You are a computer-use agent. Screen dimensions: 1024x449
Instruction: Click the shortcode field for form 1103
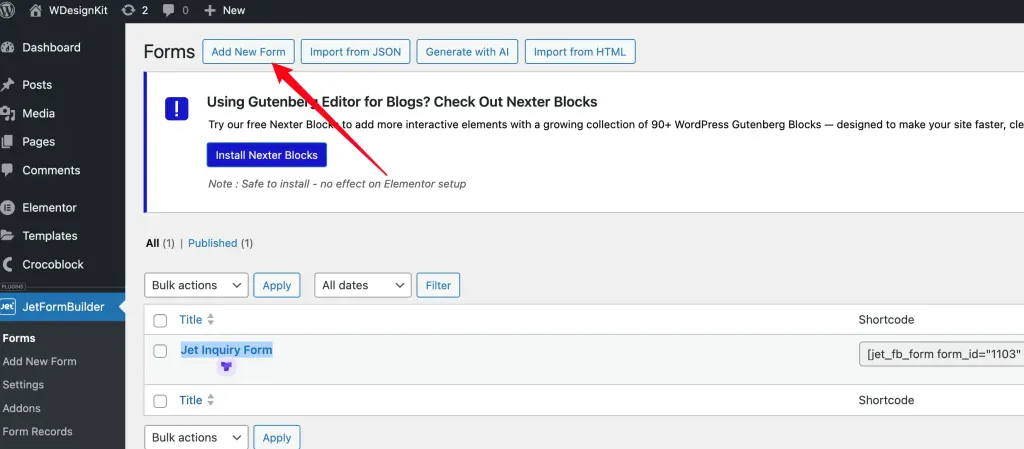(942, 354)
